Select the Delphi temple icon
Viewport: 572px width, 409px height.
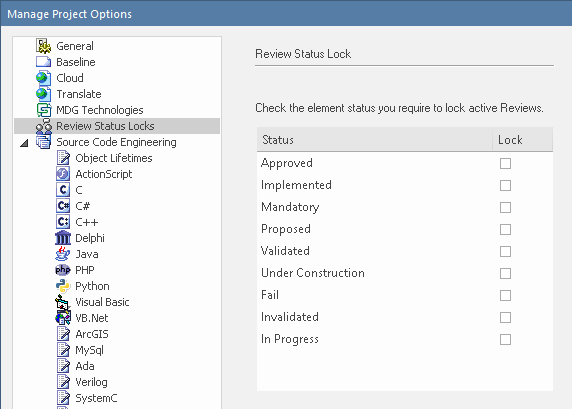pos(63,238)
